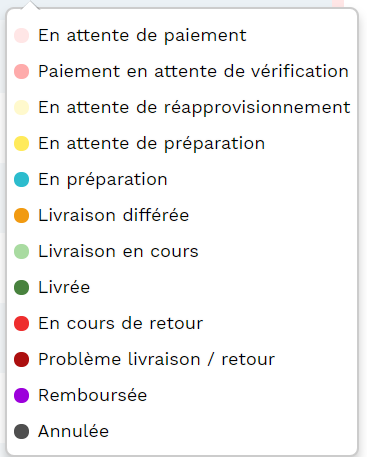Click the dark green dot beside 'Livrée'

pos(21,287)
